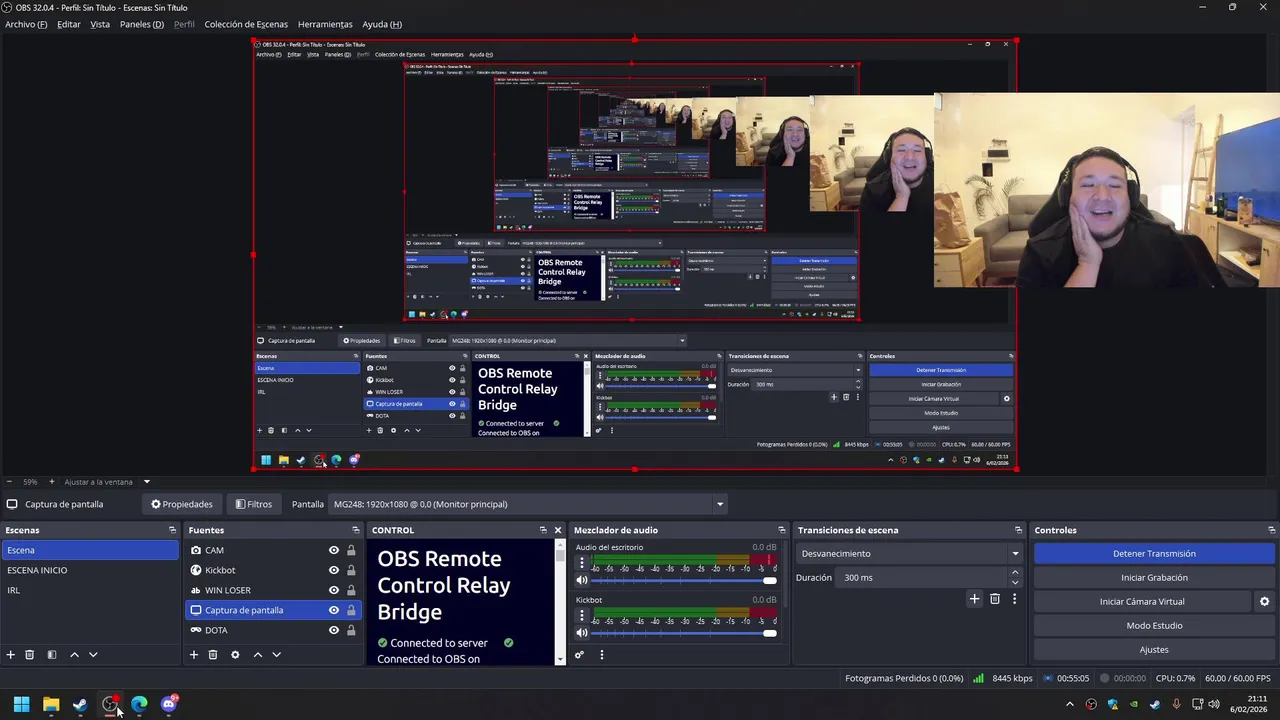Increase transition Duración with up arrow
Image resolution: width=1280 pixels, height=720 pixels.
tap(1015, 573)
